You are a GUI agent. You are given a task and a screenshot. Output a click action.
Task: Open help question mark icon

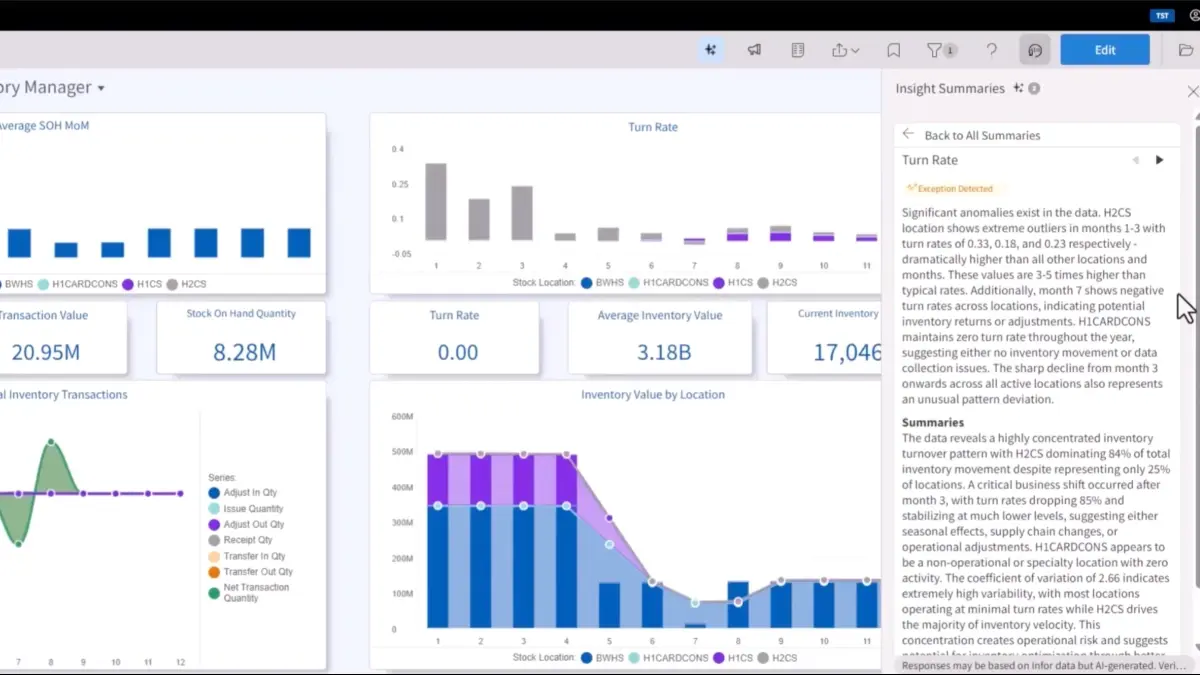point(991,50)
